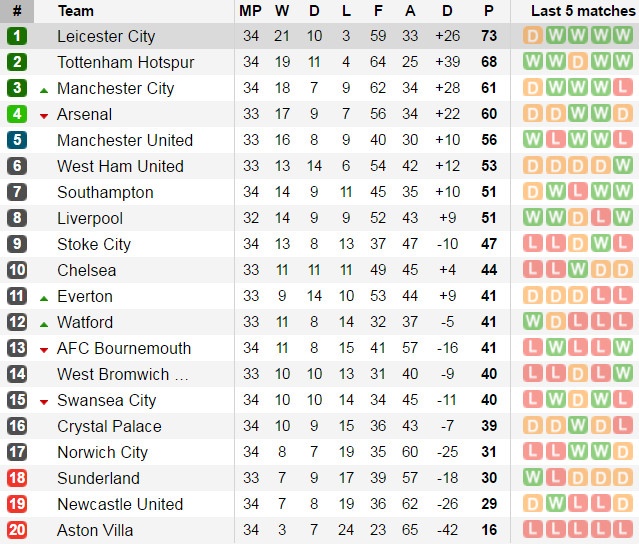The width and height of the screenshot is (639, 544).
Task: Sort table by MP column header
Action: 250,11
